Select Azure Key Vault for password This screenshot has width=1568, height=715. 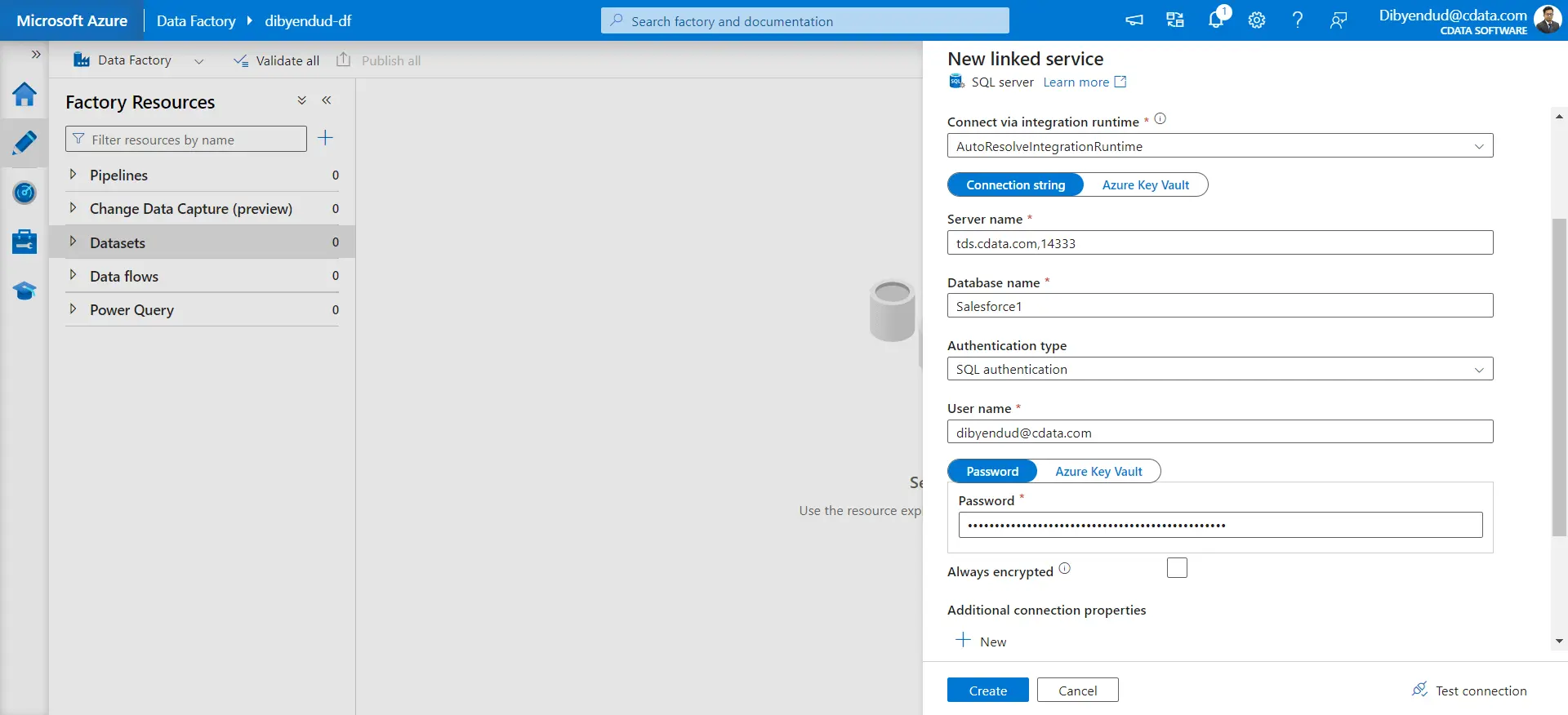pos(1098,472)
